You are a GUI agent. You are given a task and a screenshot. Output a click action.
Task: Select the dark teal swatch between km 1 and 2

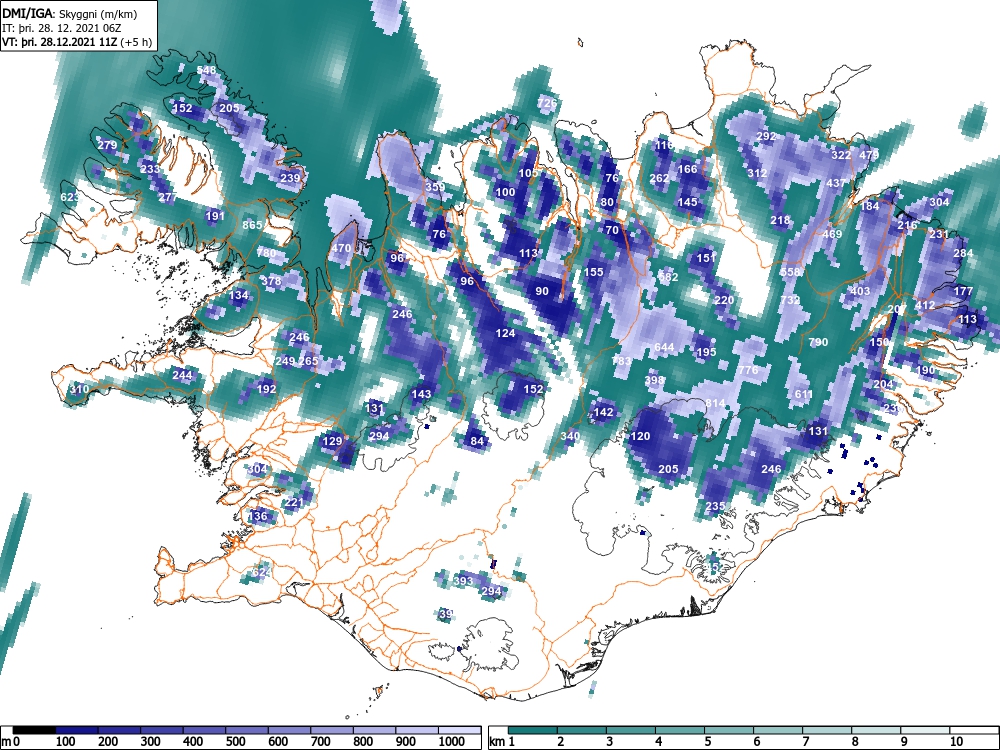pyautogui.click(x=533, y=730)
